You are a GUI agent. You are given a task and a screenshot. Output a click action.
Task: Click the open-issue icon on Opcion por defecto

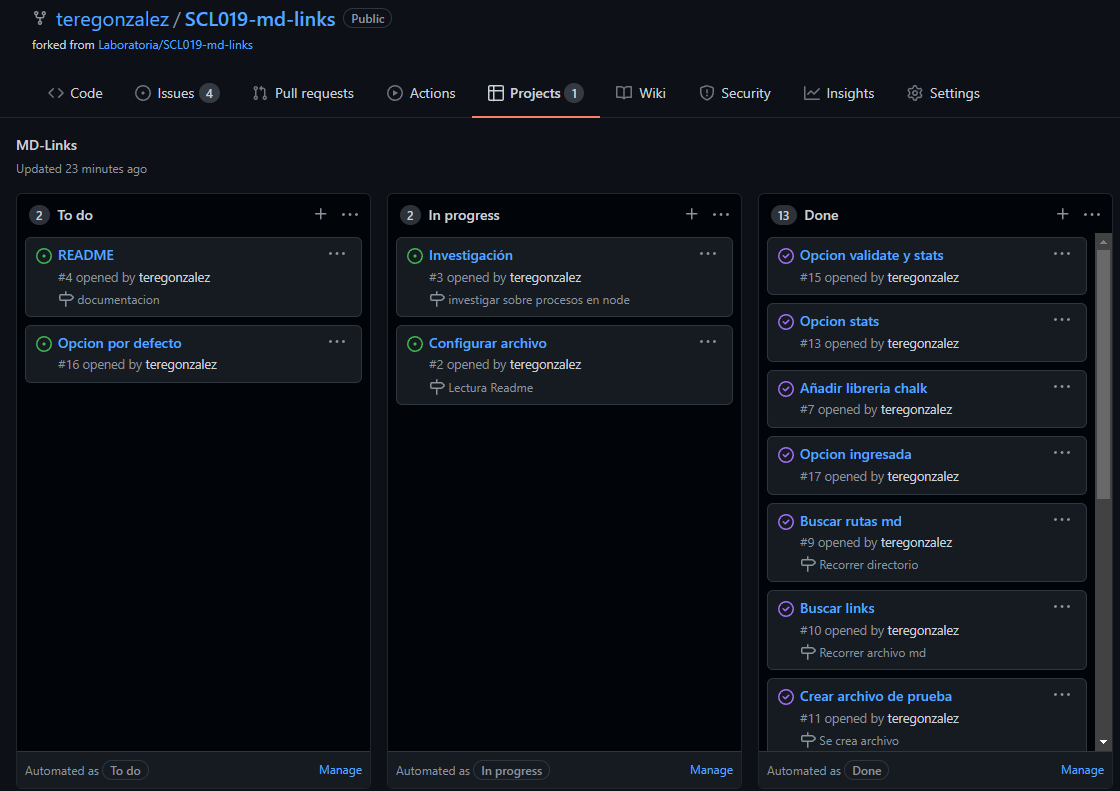[x=44, y=344]
